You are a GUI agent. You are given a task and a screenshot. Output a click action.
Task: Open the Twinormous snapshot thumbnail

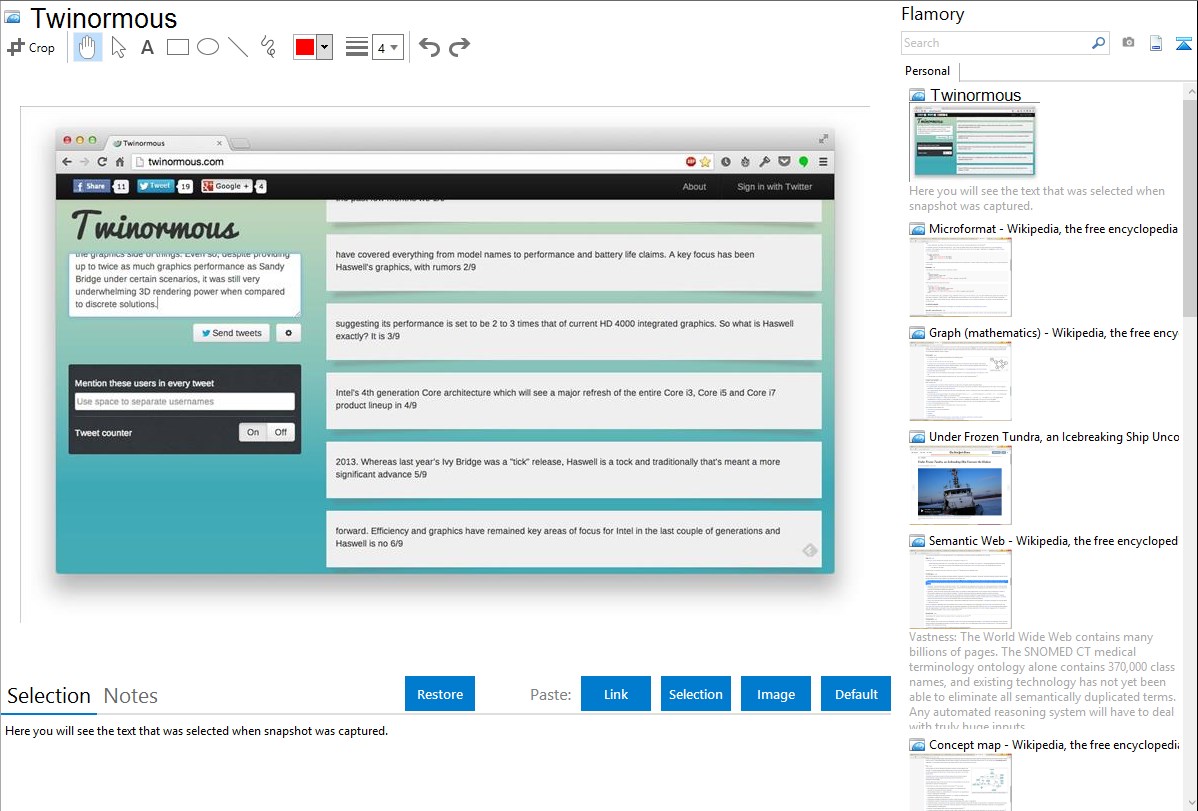[x=972, y=141]
